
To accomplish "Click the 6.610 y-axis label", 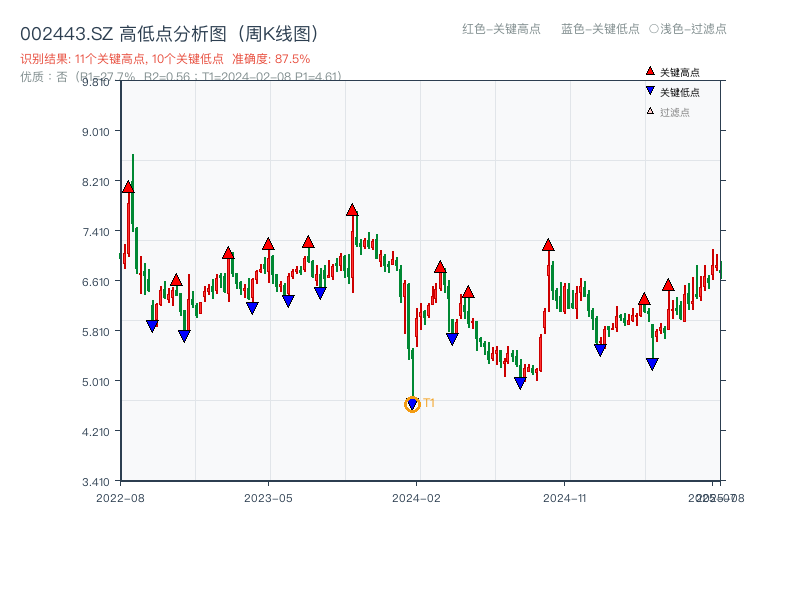I will [96, 282].
